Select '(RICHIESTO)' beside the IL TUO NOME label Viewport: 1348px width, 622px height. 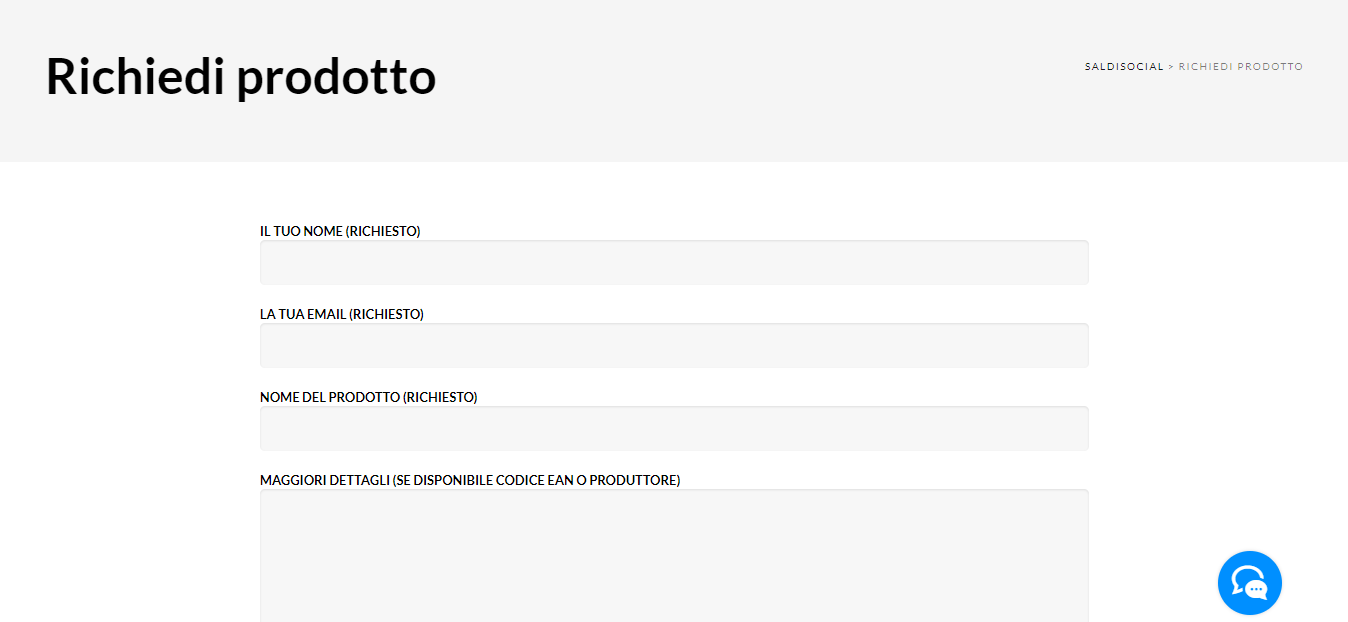383,231
